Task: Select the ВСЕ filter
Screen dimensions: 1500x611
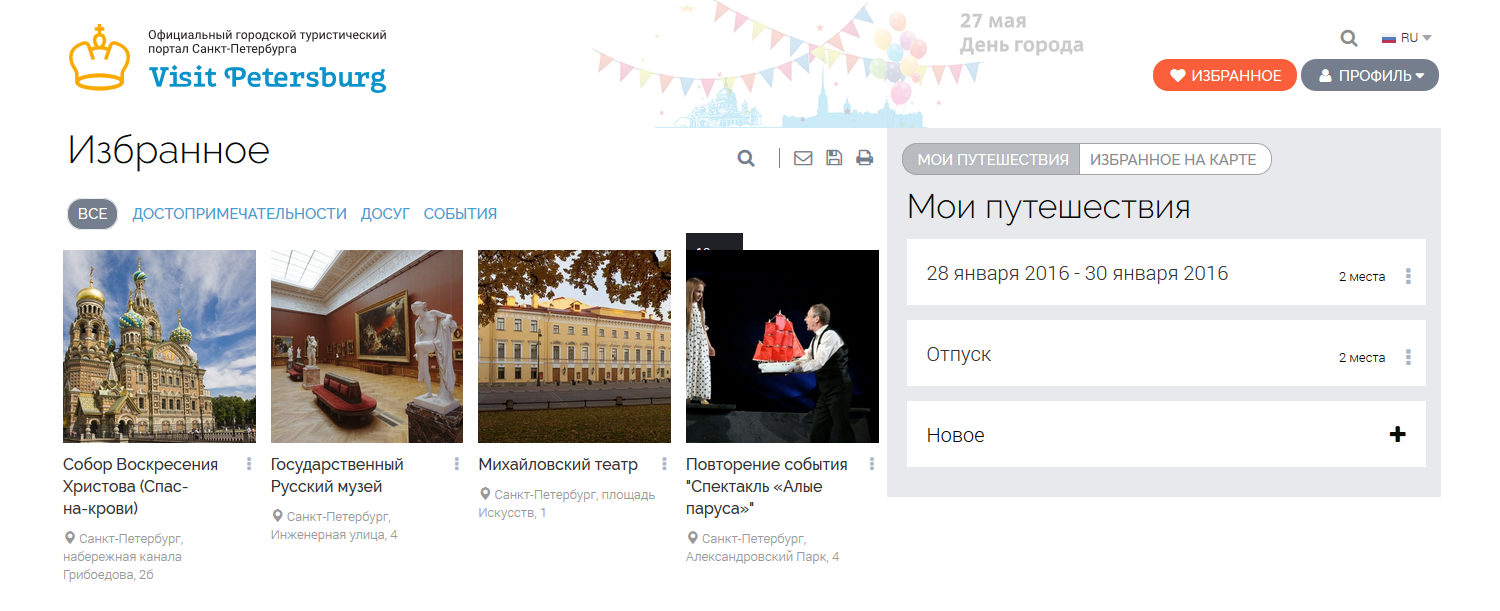Action: point(93,214)
